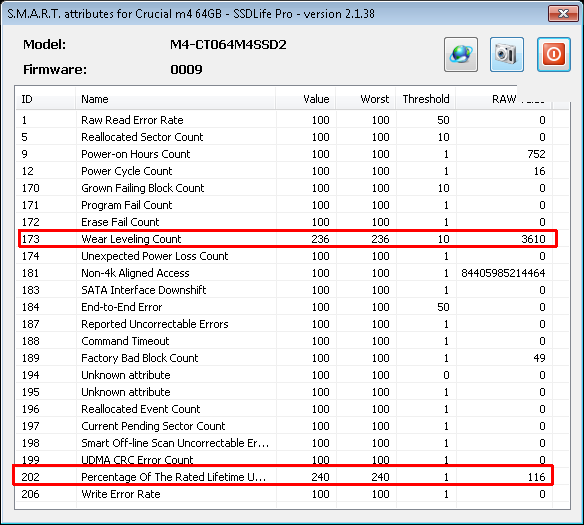584x525 pixels.
Task: Close the S.M.A.R.T. attributes window
Action: 563,14
